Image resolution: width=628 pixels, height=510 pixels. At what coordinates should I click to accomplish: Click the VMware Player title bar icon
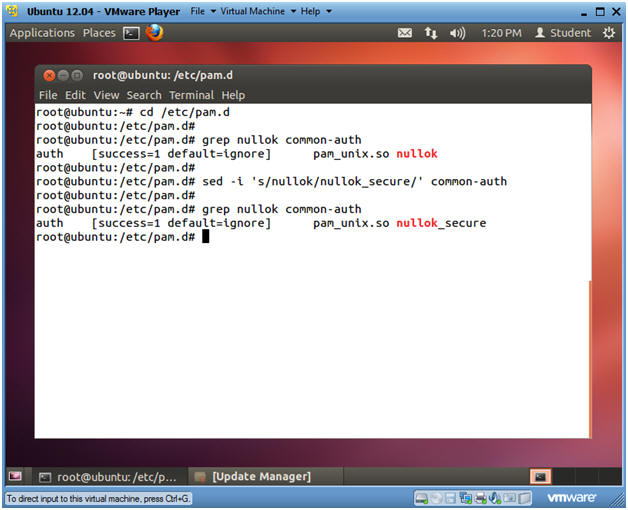12,11
